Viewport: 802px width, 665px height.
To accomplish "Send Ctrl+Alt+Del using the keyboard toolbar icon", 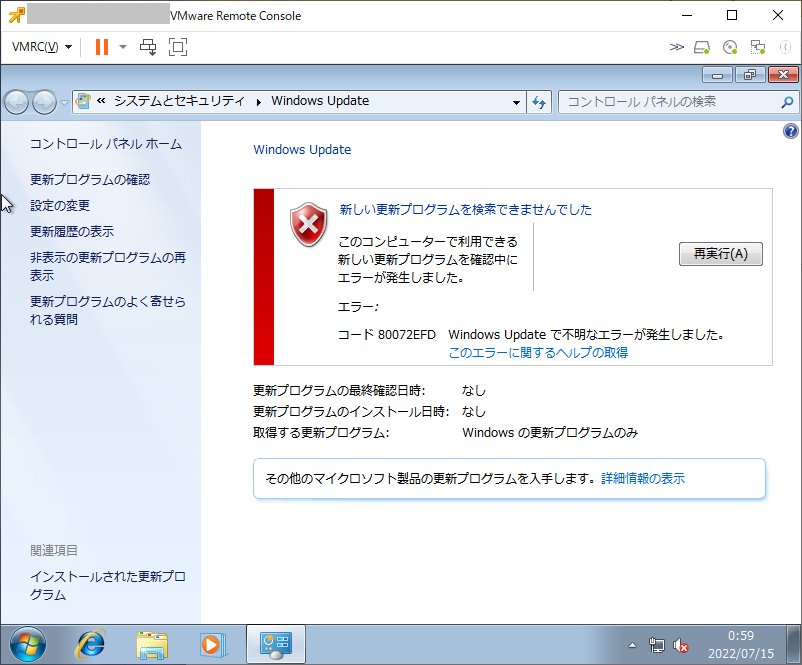I will 148,47.
